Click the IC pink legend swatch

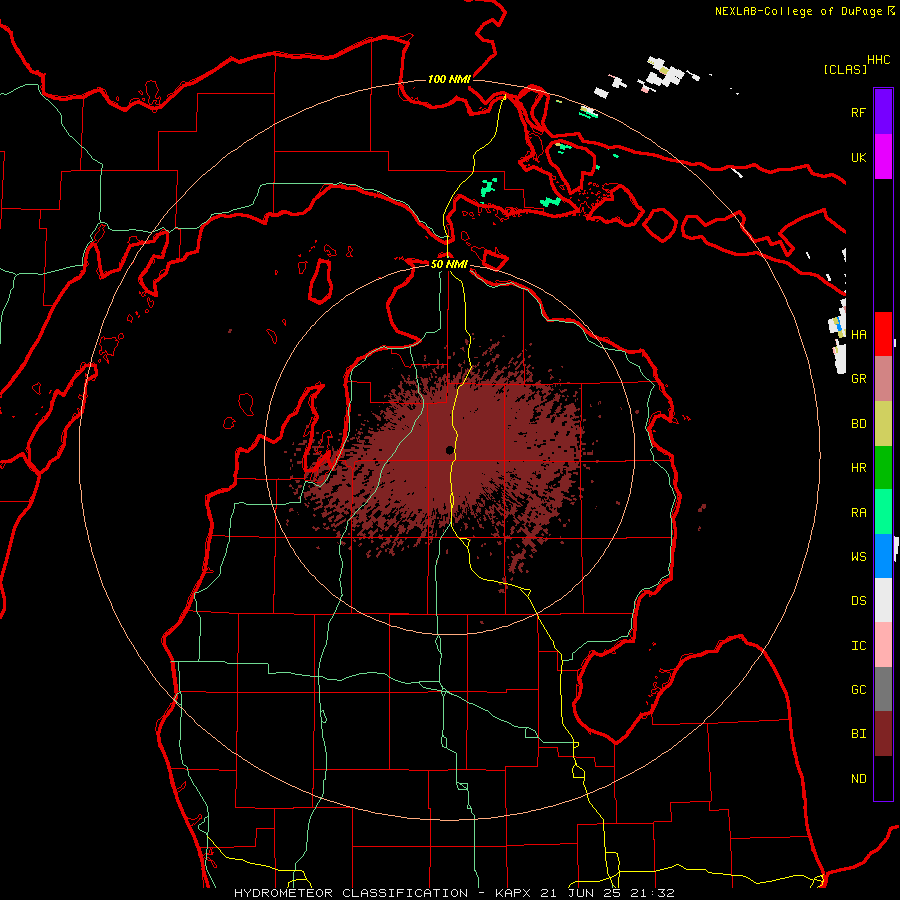tap(883, 645)
